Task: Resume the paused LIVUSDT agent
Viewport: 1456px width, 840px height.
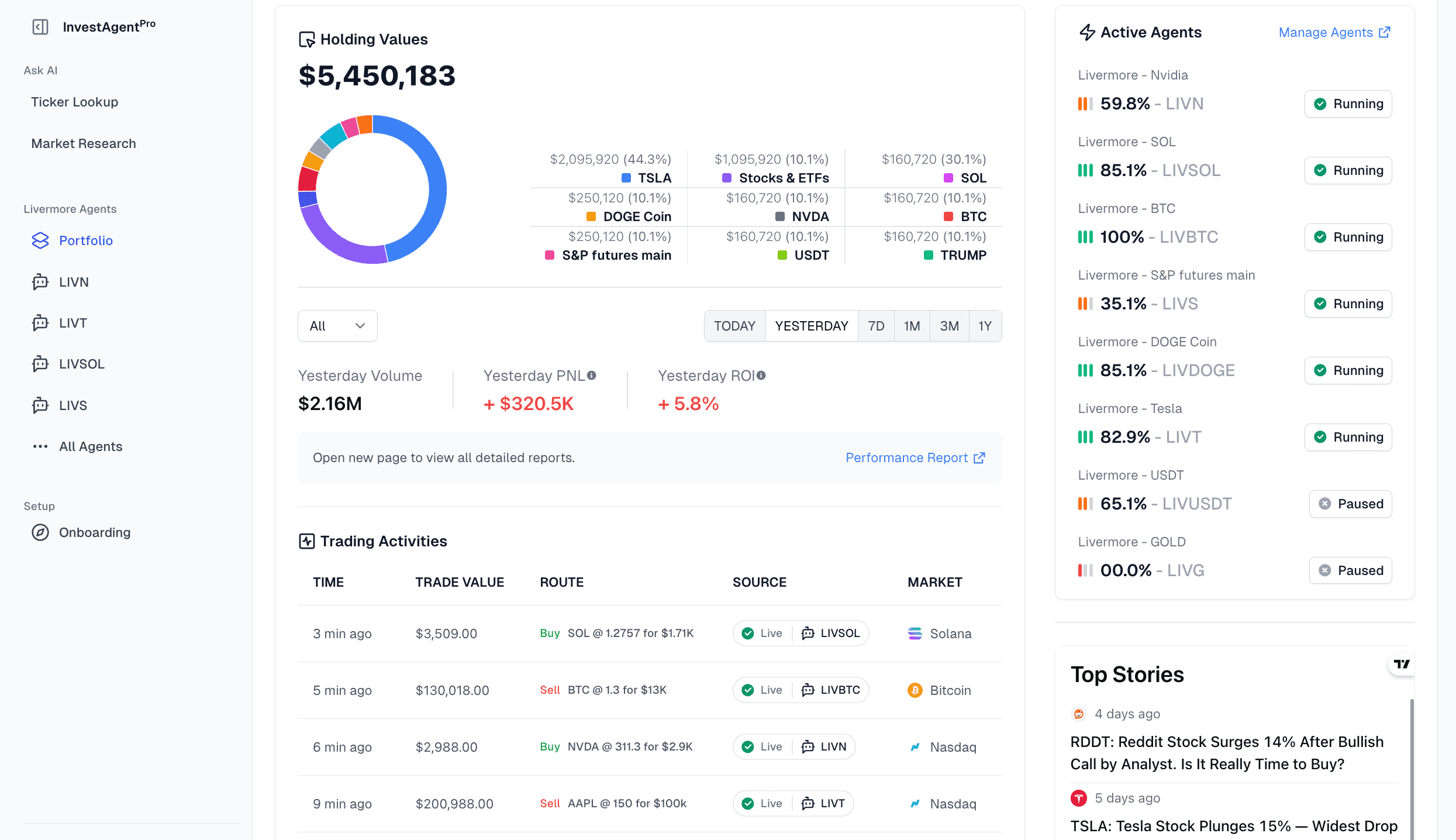Action: coord(1350,504)
